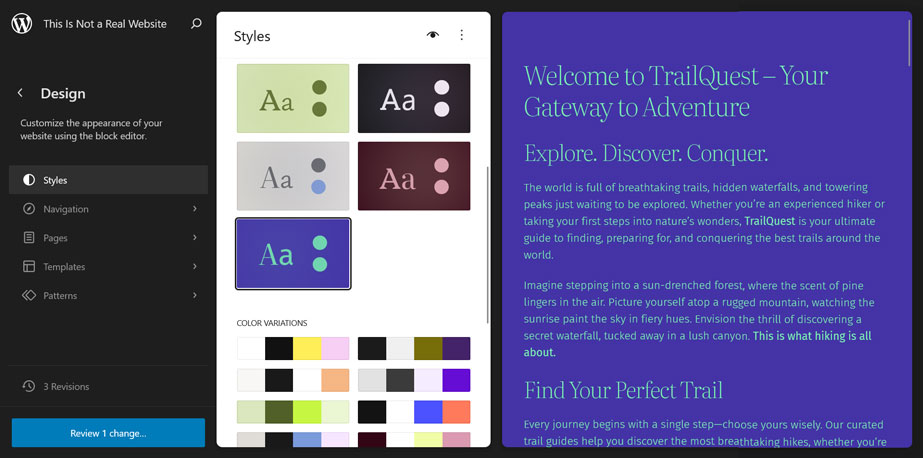Click the Templates layout icon
The width and height of the screenshot is (923, 458).
[x=29, y=267]
